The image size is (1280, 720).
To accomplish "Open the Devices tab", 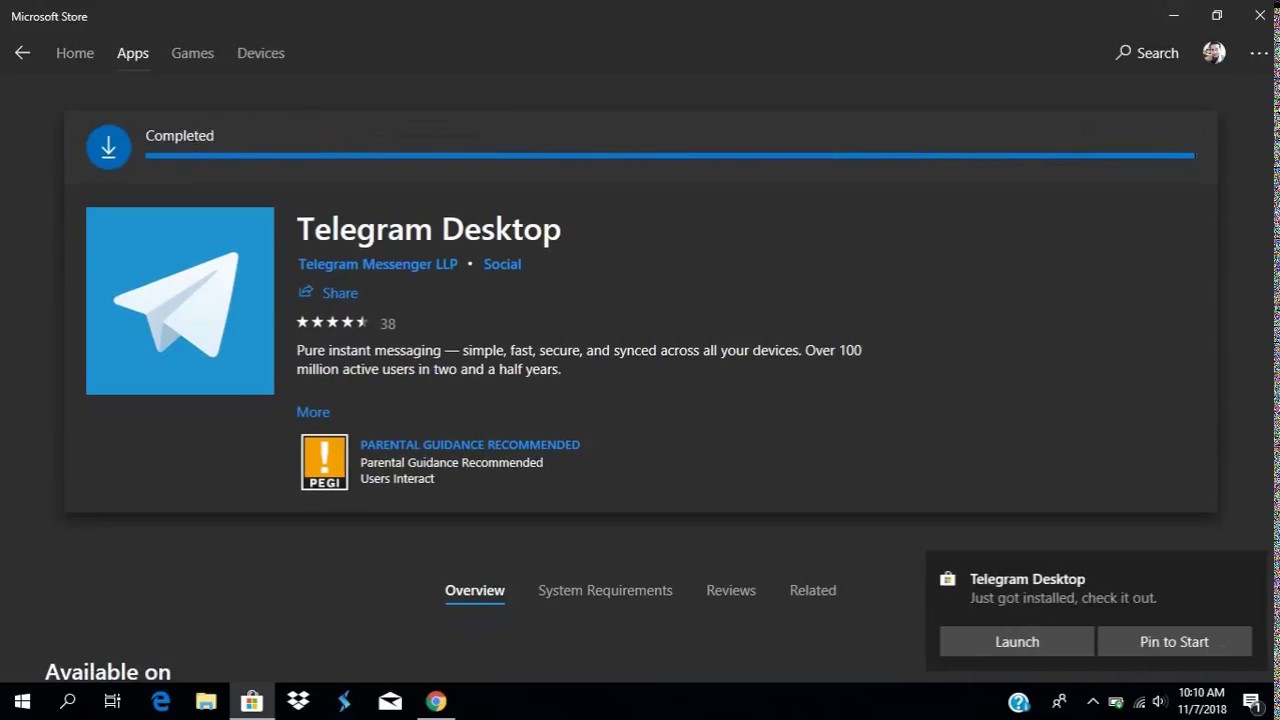I will (x=261, y=53).
